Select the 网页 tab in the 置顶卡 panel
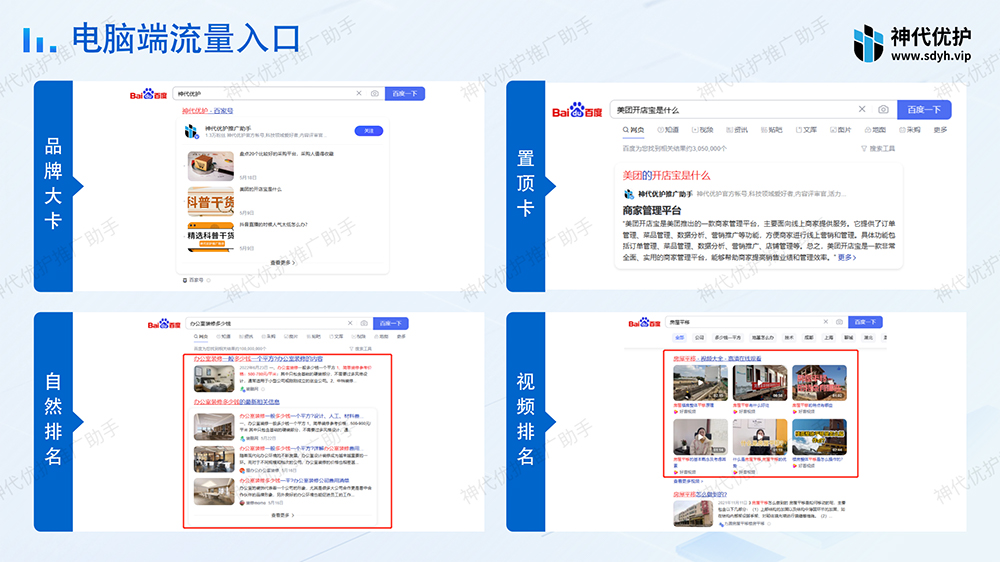1000x562 pixels. click(x=633, y=130)
